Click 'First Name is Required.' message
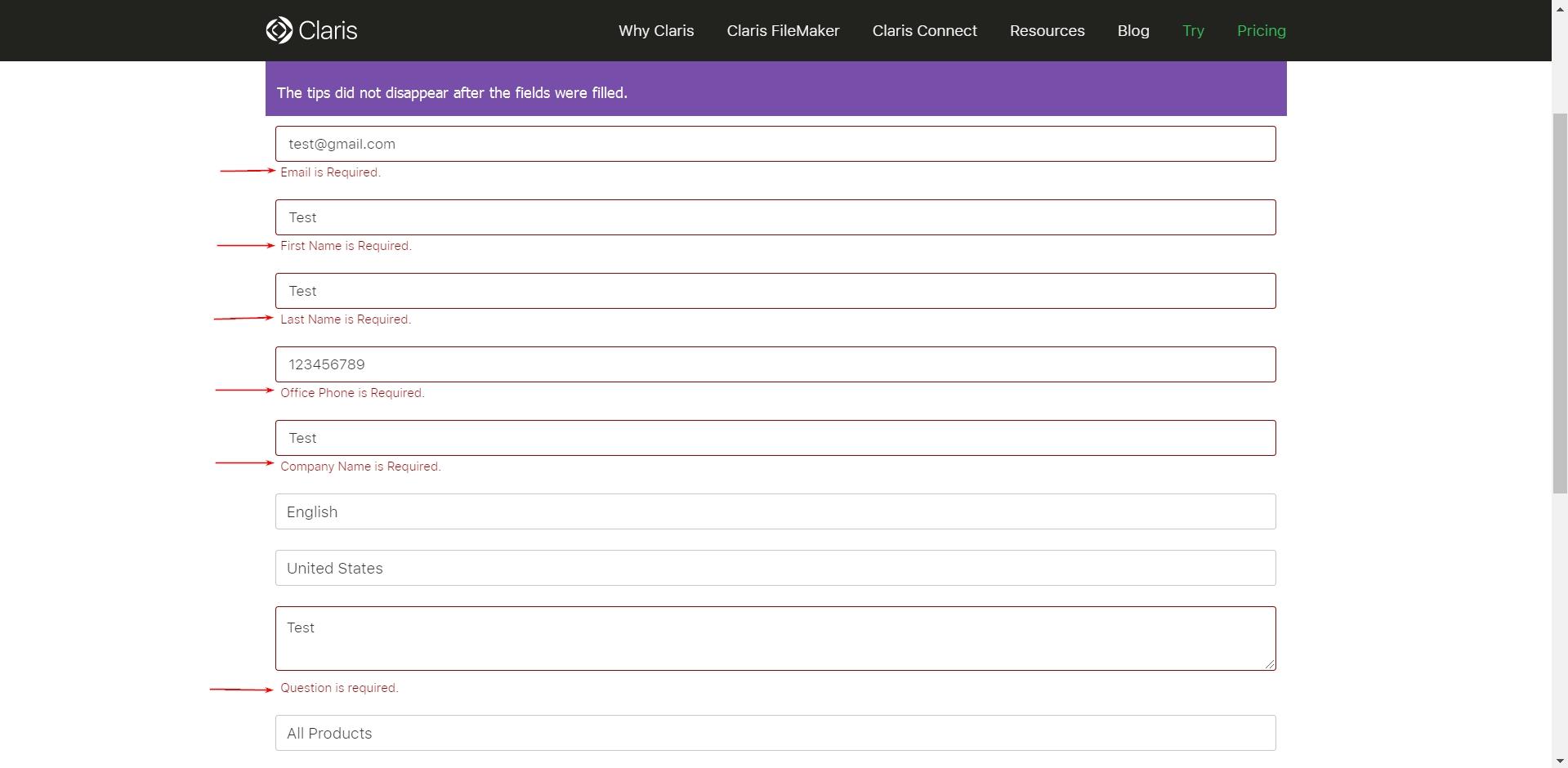This screenshot has width=1568, height=768. [x=346, y=246]
